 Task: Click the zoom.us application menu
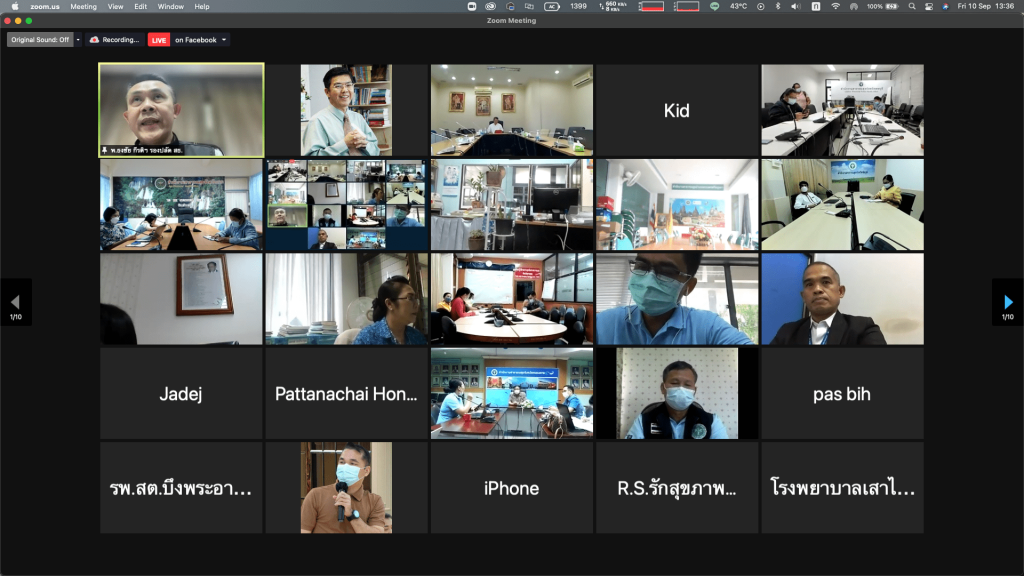(44, 6)
